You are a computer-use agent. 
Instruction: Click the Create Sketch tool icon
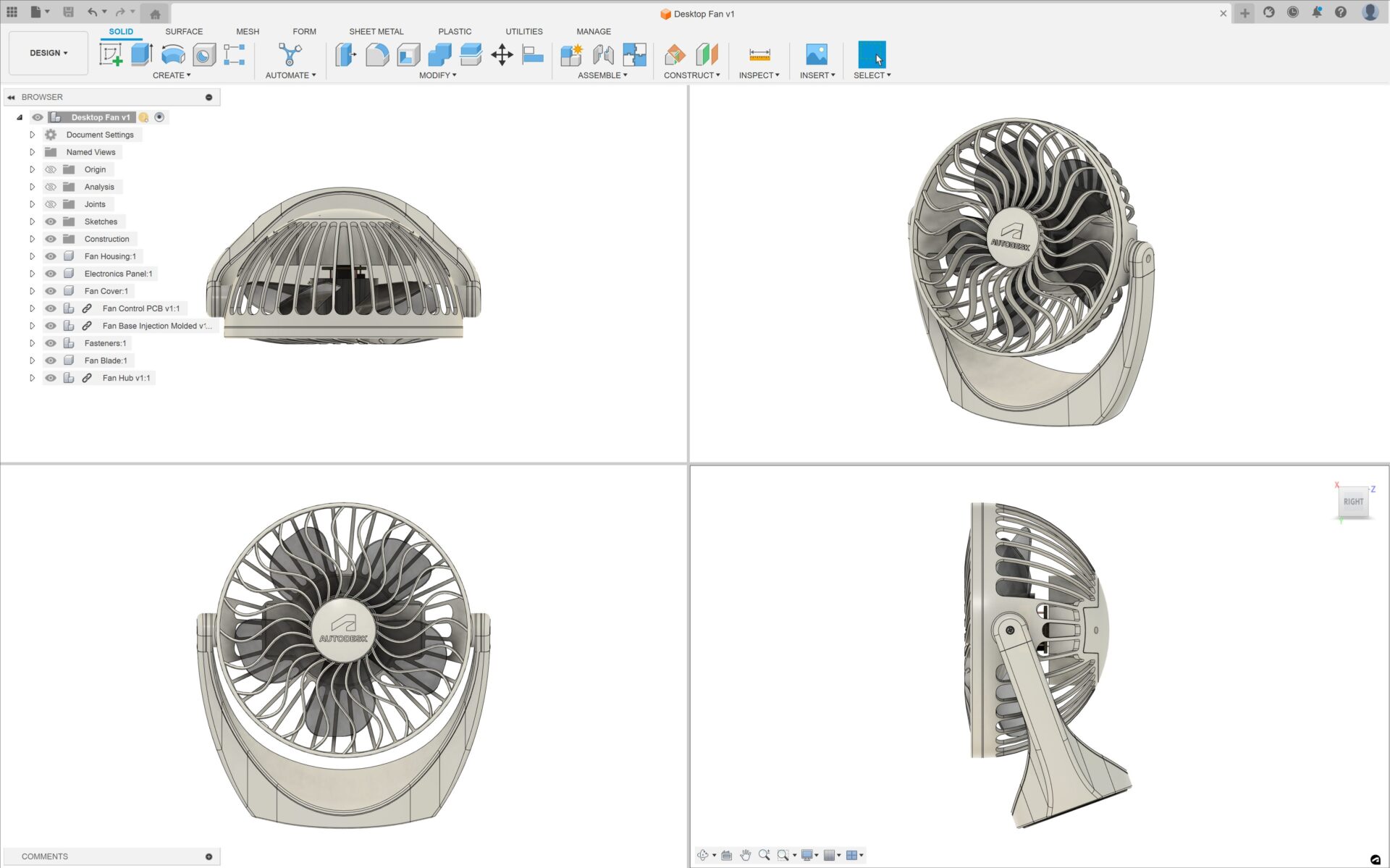[x=111, y=54]
